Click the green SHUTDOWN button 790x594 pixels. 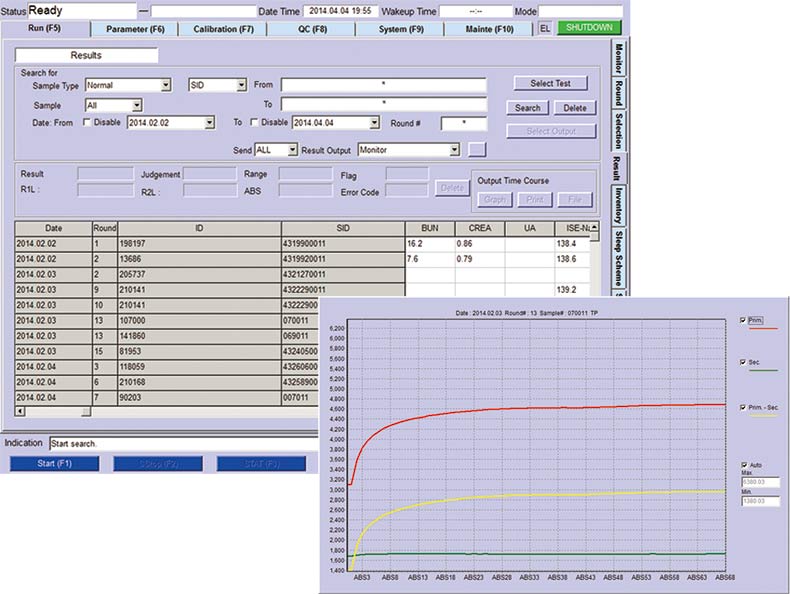[588, 28]
